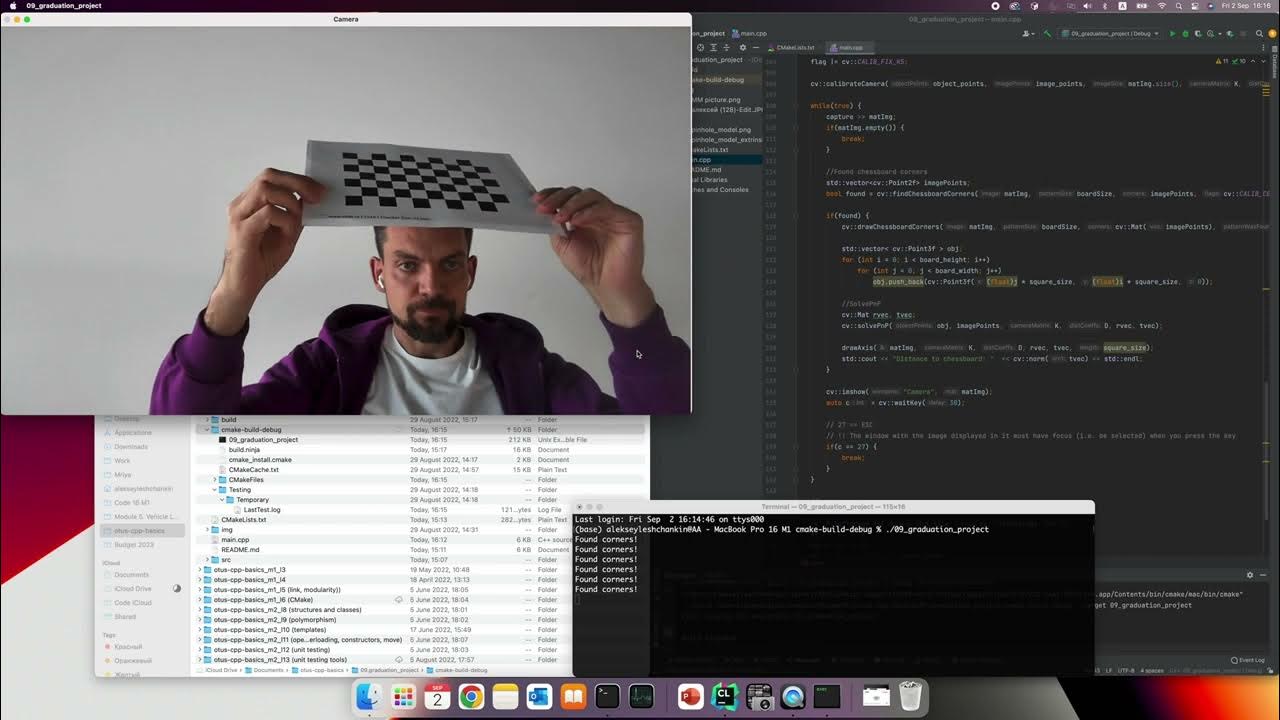Screen dimensions: 1280x720
Task: Open Notes app in the Dock
Action: pos(505,697)
